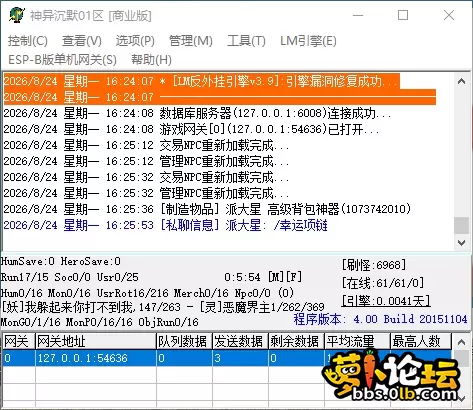Select the 网关地址 column header

tap(96, 341)
